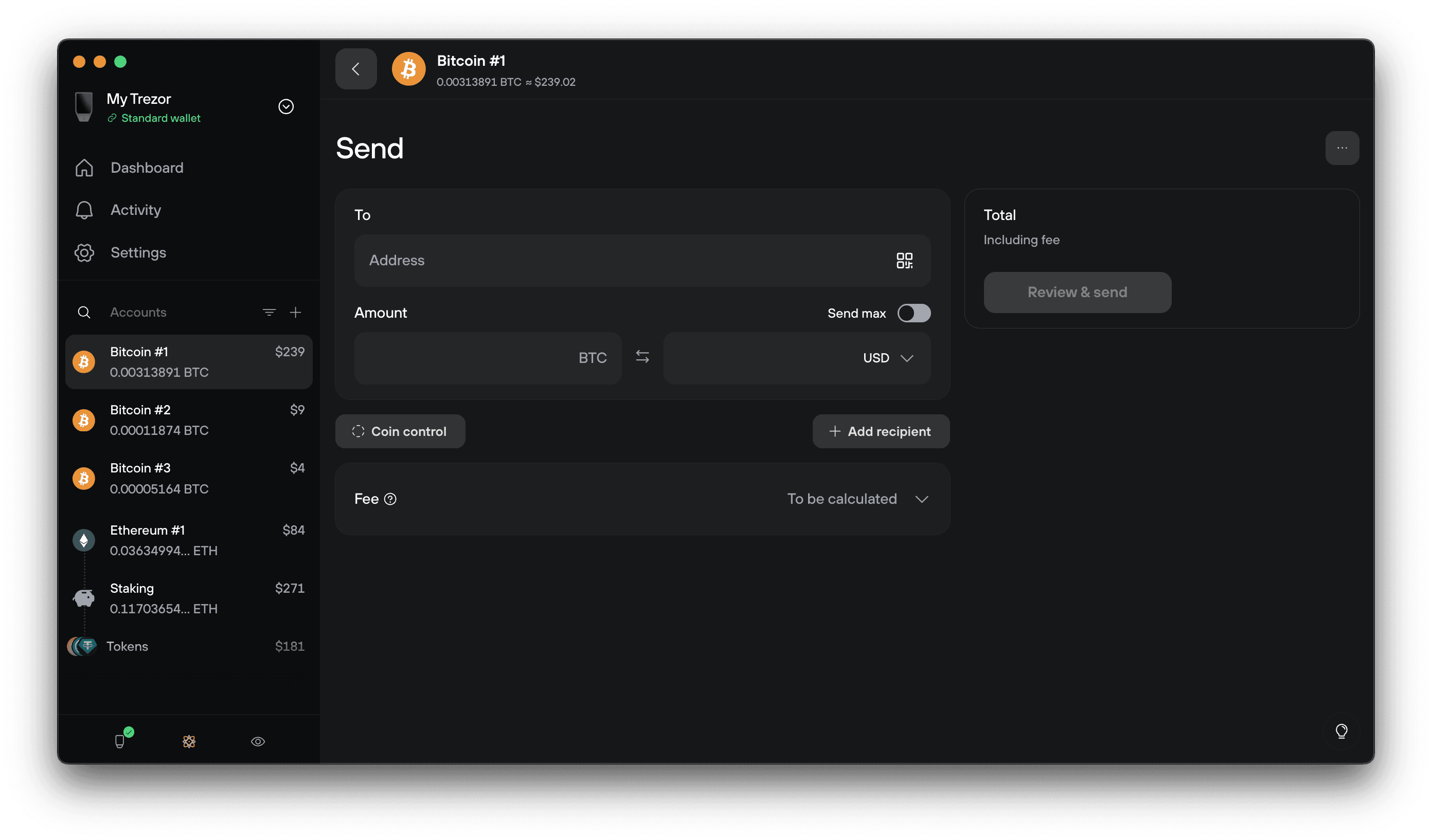Viewport: 1432px width, 840px height.
Task: Scan QR code for address
Action: coord(904,261)
